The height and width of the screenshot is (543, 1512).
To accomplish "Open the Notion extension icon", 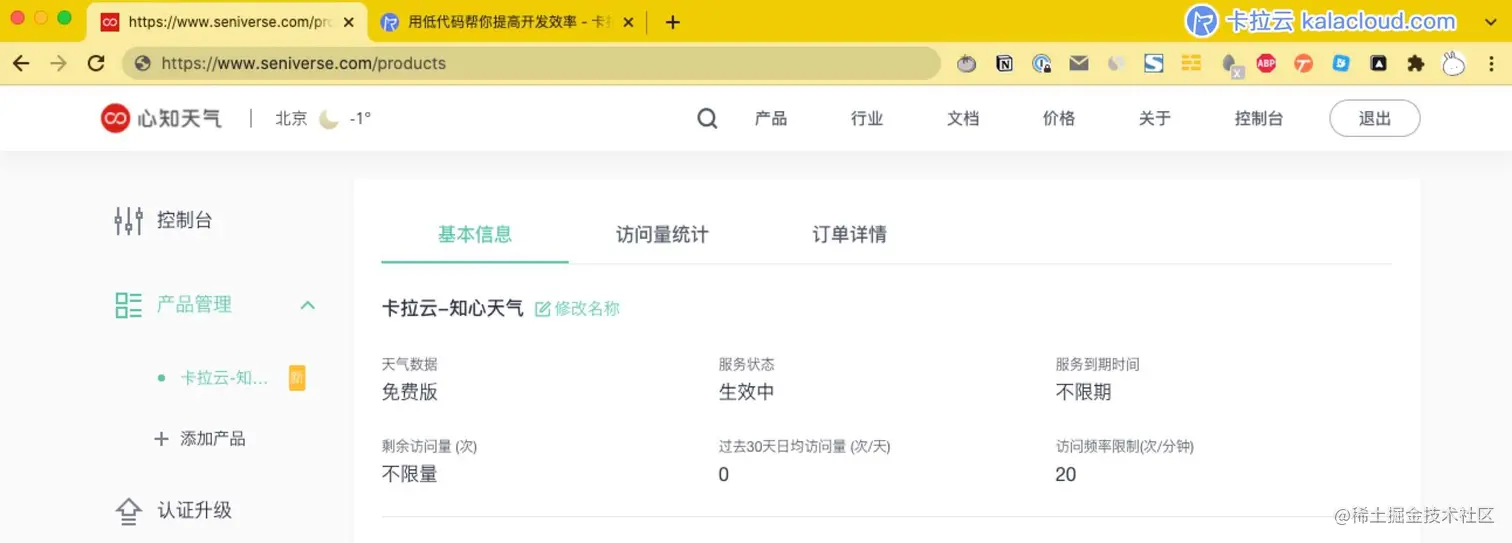I will point(1005,63).
